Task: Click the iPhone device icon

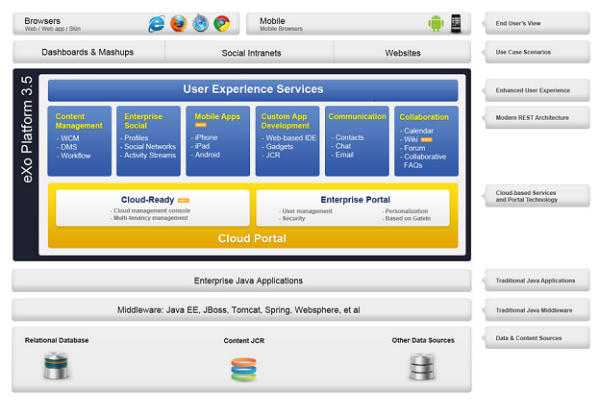Action: point(456,23)
